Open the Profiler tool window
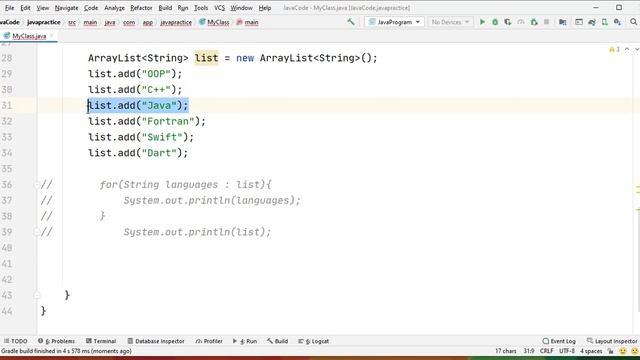640x360 pixels. [209, 341]
